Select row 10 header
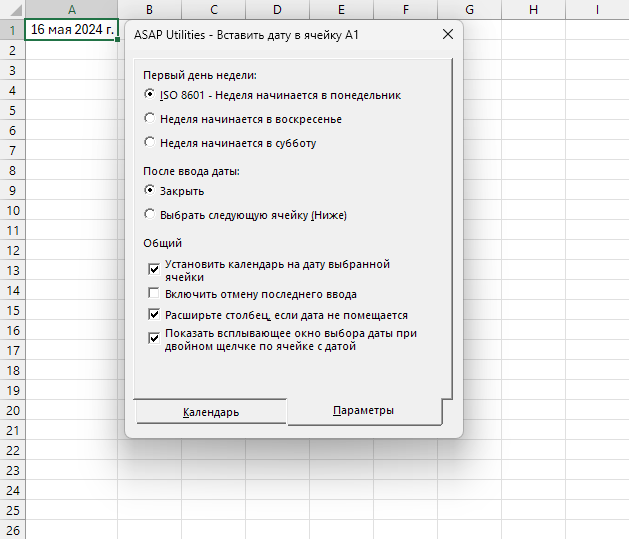629x539 pixels. coord(12,210)
